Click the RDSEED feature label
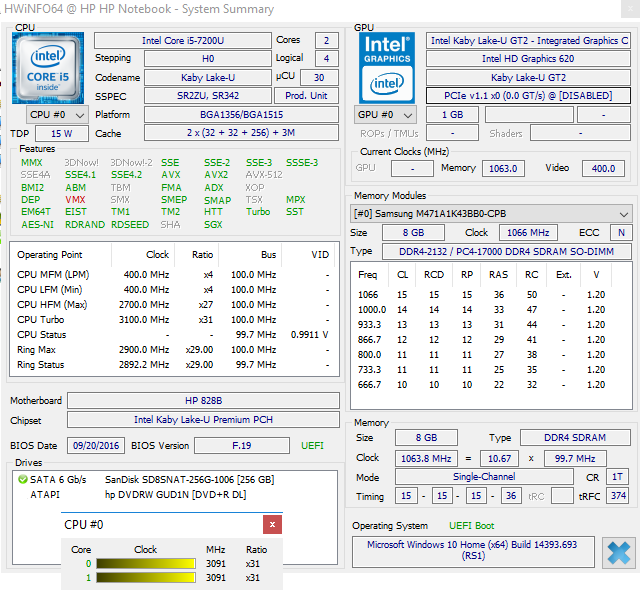The image size is (640, 591). [x=130, y=225]
